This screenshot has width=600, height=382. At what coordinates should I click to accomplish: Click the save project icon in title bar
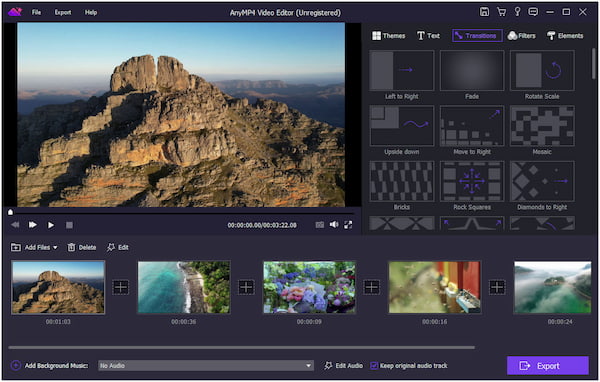point(484,12)
